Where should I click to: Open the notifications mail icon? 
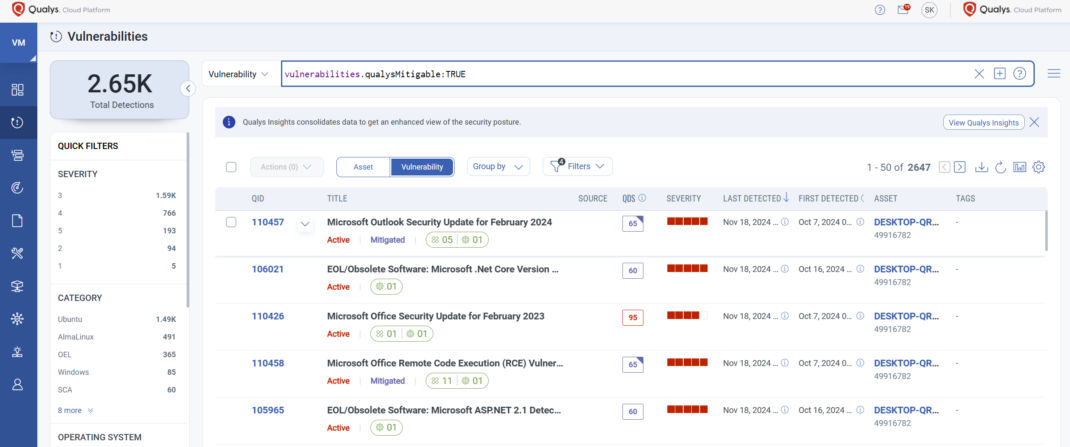(x=904, y=10)
